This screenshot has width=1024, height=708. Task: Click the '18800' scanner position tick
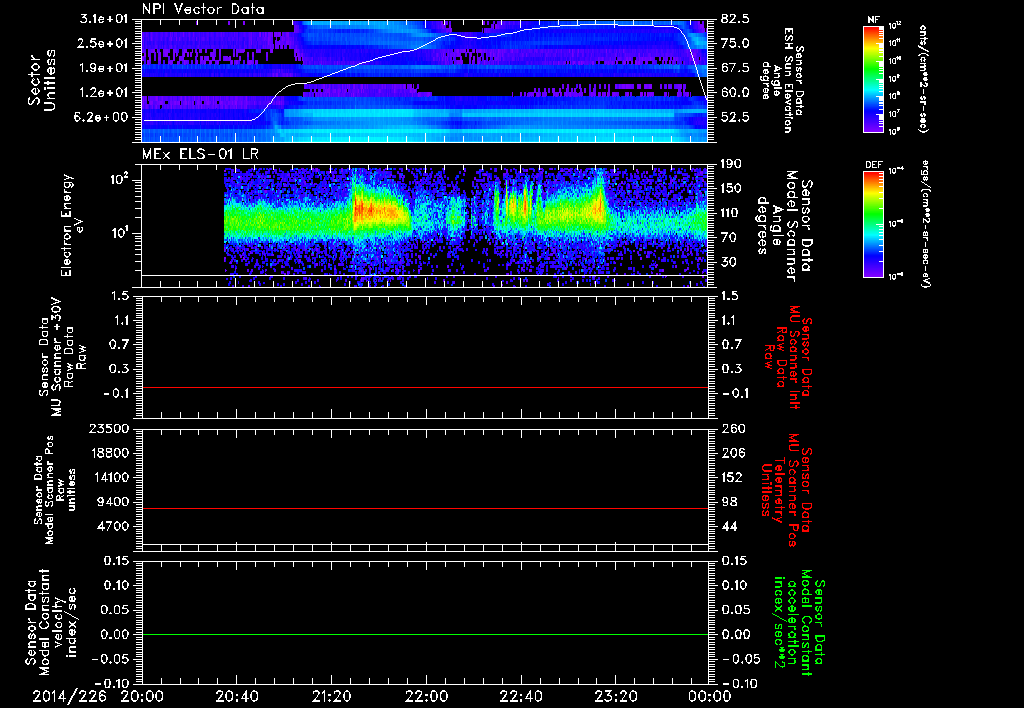(x=108, y=453)
